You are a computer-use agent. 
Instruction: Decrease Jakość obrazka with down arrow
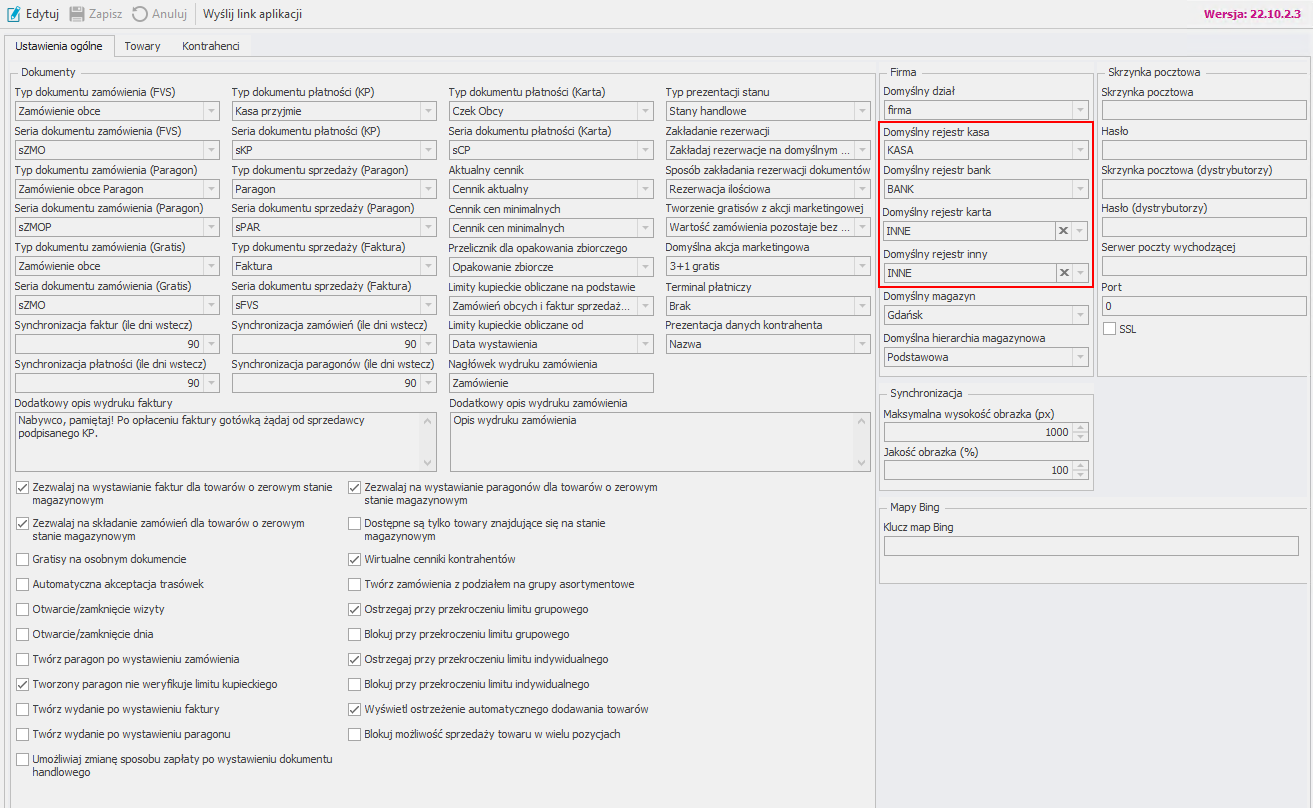1080,474
